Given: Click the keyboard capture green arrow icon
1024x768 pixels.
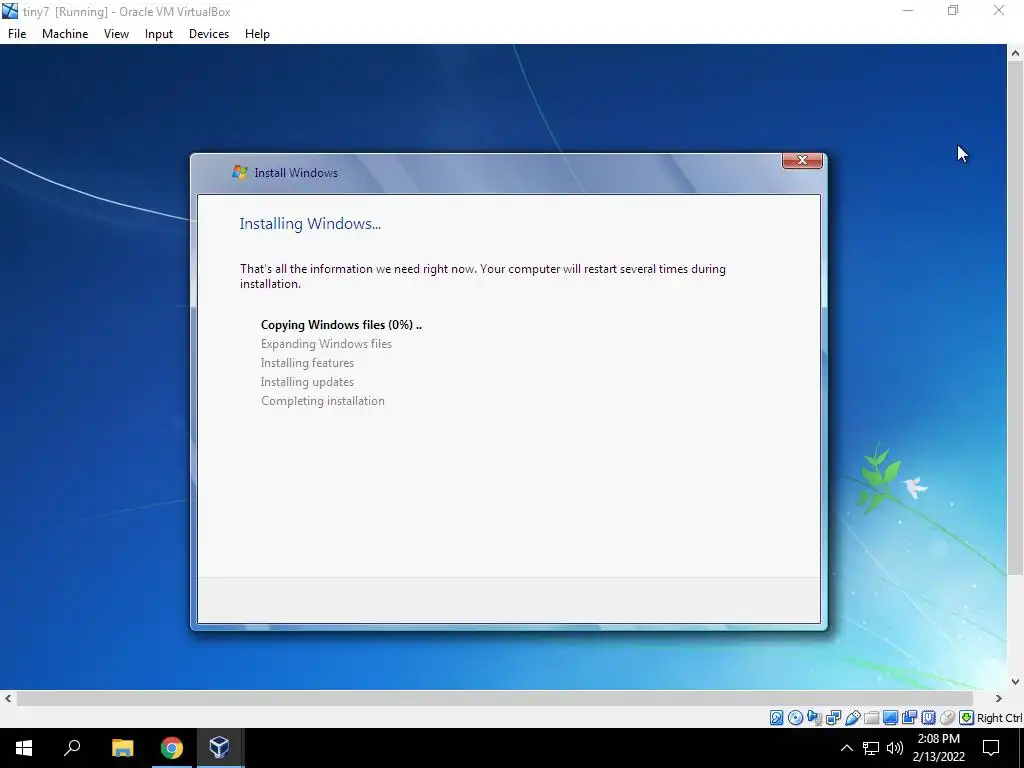Looking at the screenshot, I should pos(966,718).
